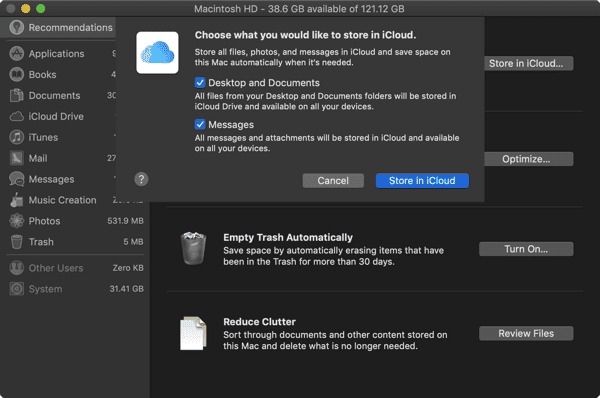The width and height of the screenshot is (600, 398).
Task: Click the yellow minimize window button
Action: [x=26, y=8]
